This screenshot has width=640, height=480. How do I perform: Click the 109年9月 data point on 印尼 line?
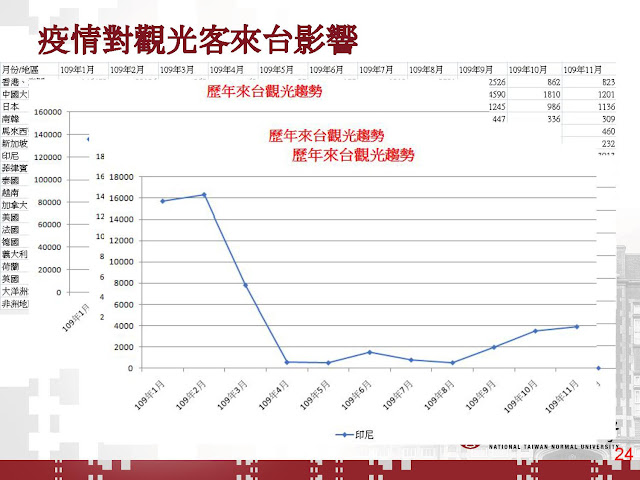(494, 347)
